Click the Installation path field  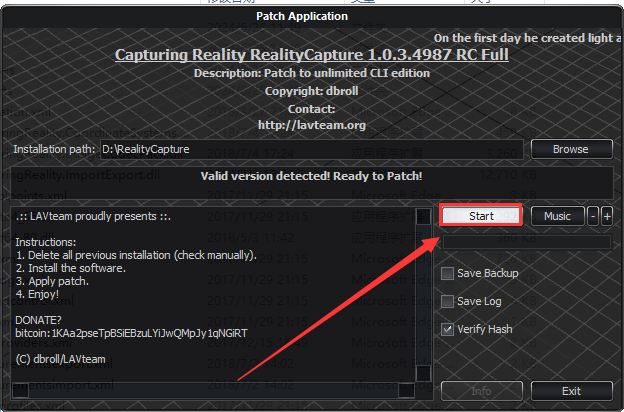(312, 149)
